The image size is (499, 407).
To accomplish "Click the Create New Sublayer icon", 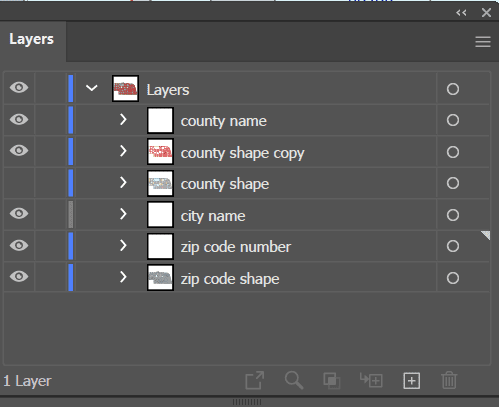I will tap(371, 380).
